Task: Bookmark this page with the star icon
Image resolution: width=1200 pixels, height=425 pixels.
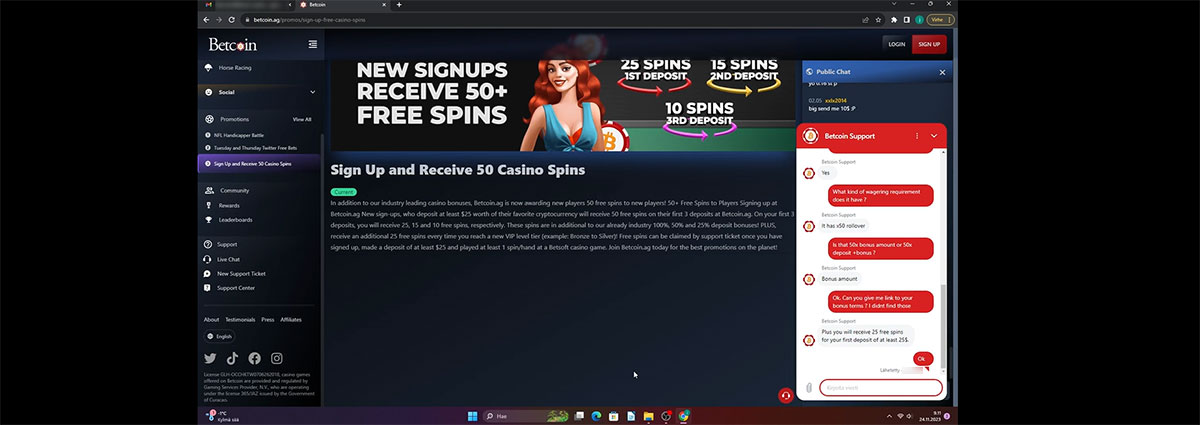Action: (878, 19)
